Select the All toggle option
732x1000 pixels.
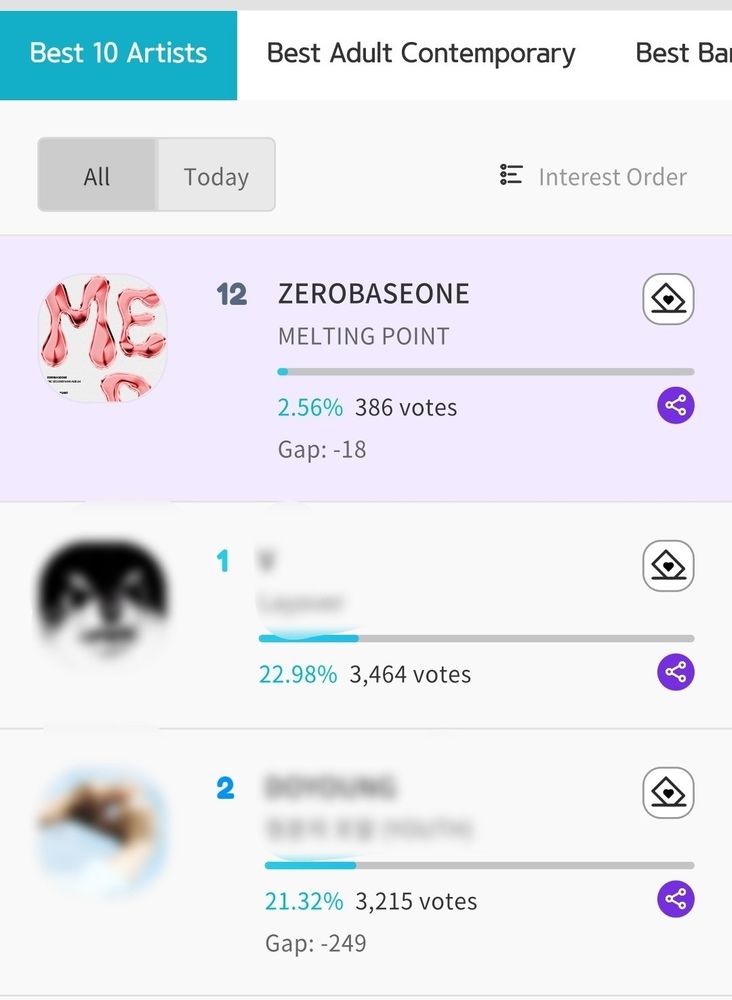pos(98,175)
